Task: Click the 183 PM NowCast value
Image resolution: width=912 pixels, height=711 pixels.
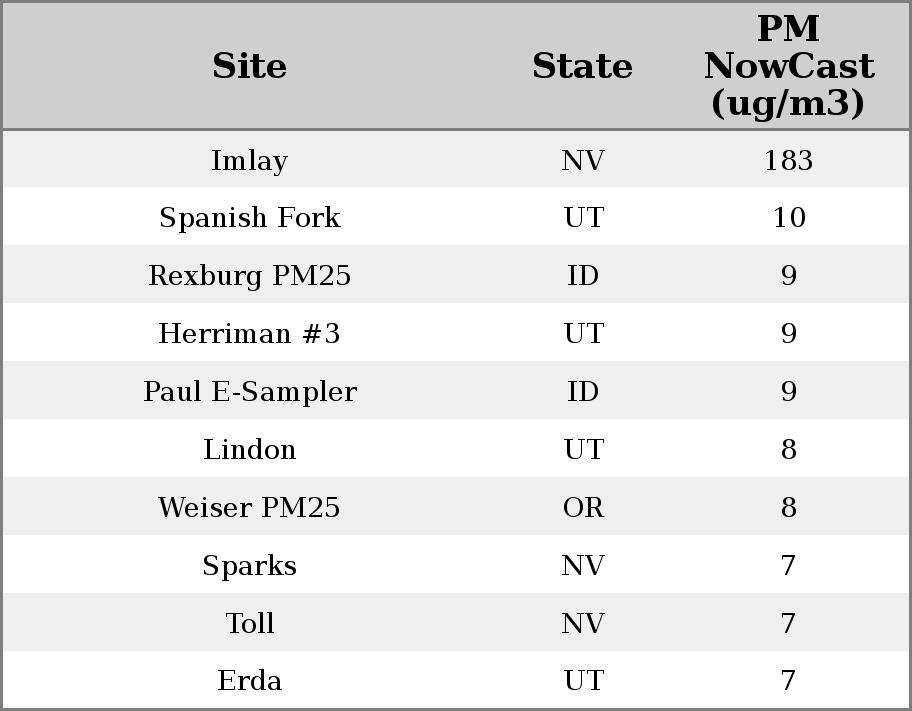Action: click(x=788, y=161)
